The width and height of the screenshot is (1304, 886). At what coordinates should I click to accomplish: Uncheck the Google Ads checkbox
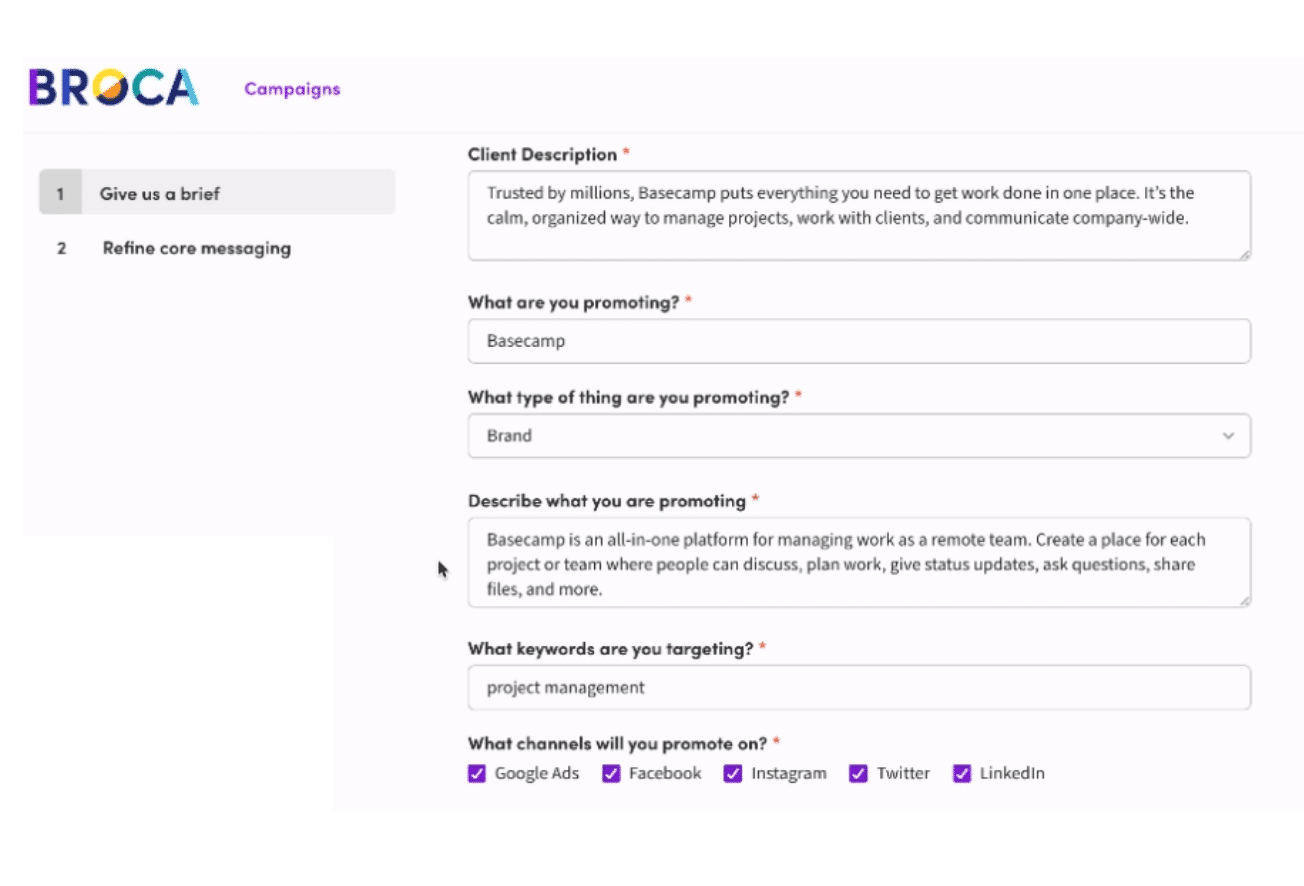(x=477, y=773)
